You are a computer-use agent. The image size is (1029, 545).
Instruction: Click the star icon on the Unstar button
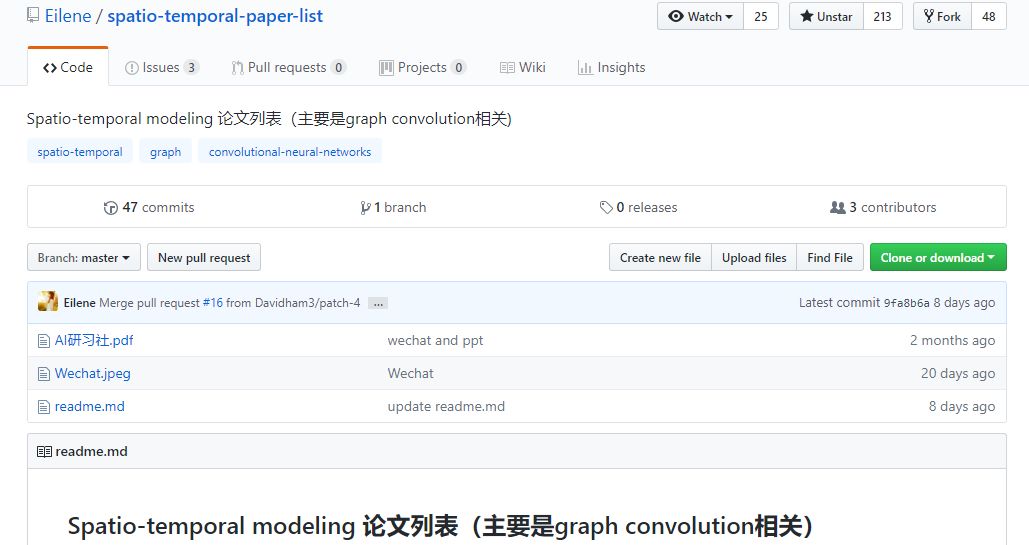(807, 16)
